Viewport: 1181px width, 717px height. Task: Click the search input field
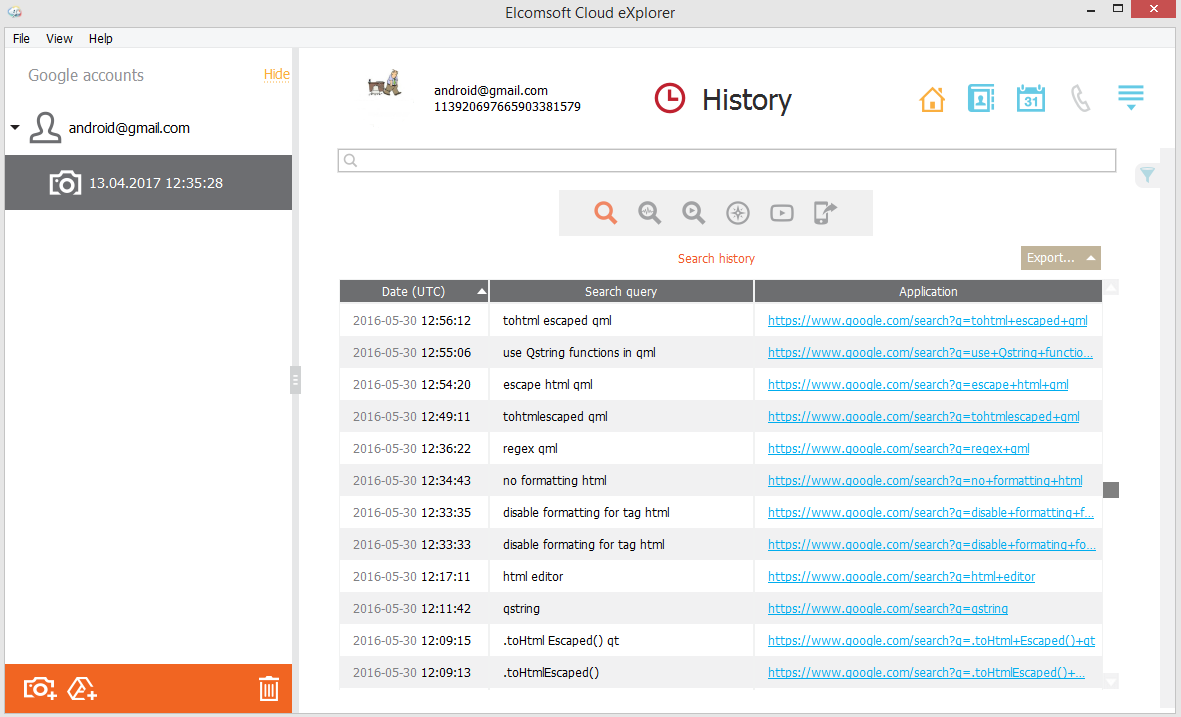[727, 160]
